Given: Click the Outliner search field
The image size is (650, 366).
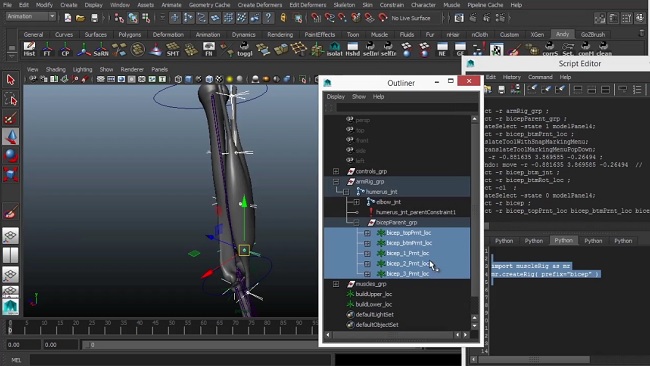Looking at the screenshot, I should click(406, 108).
